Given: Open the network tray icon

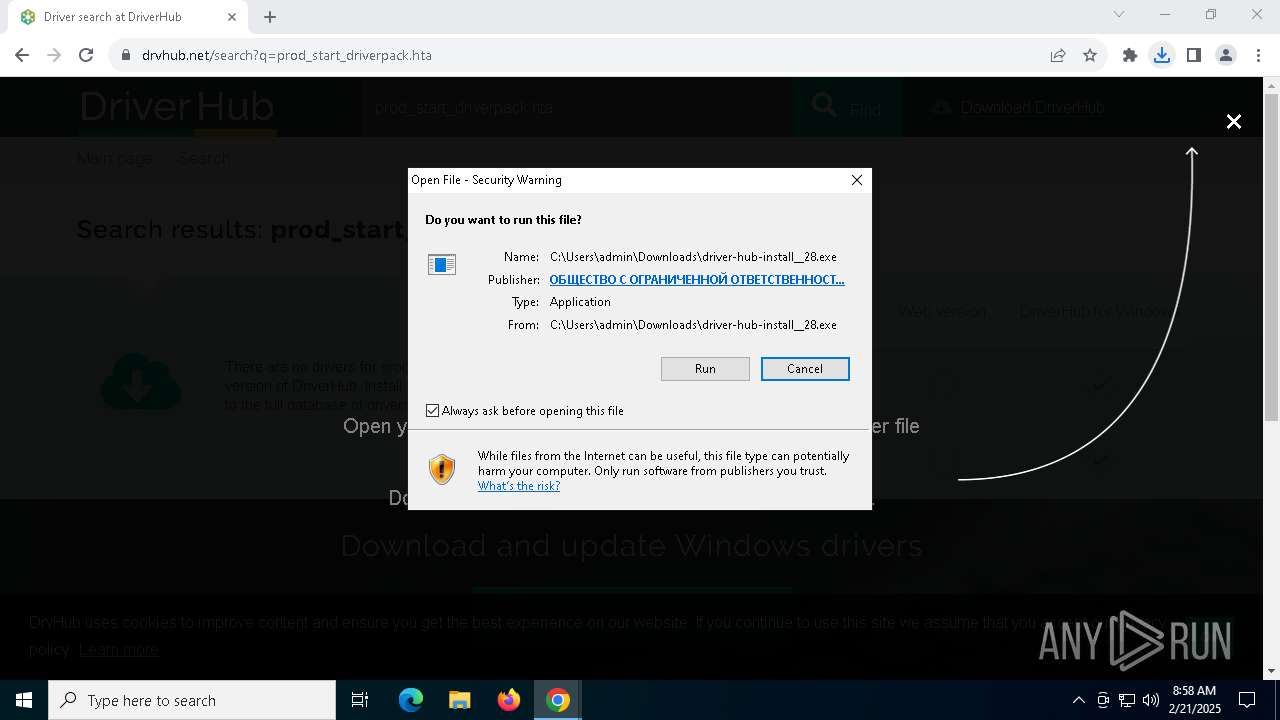Looking at the screenshot, I should (x=1127, y=700).
